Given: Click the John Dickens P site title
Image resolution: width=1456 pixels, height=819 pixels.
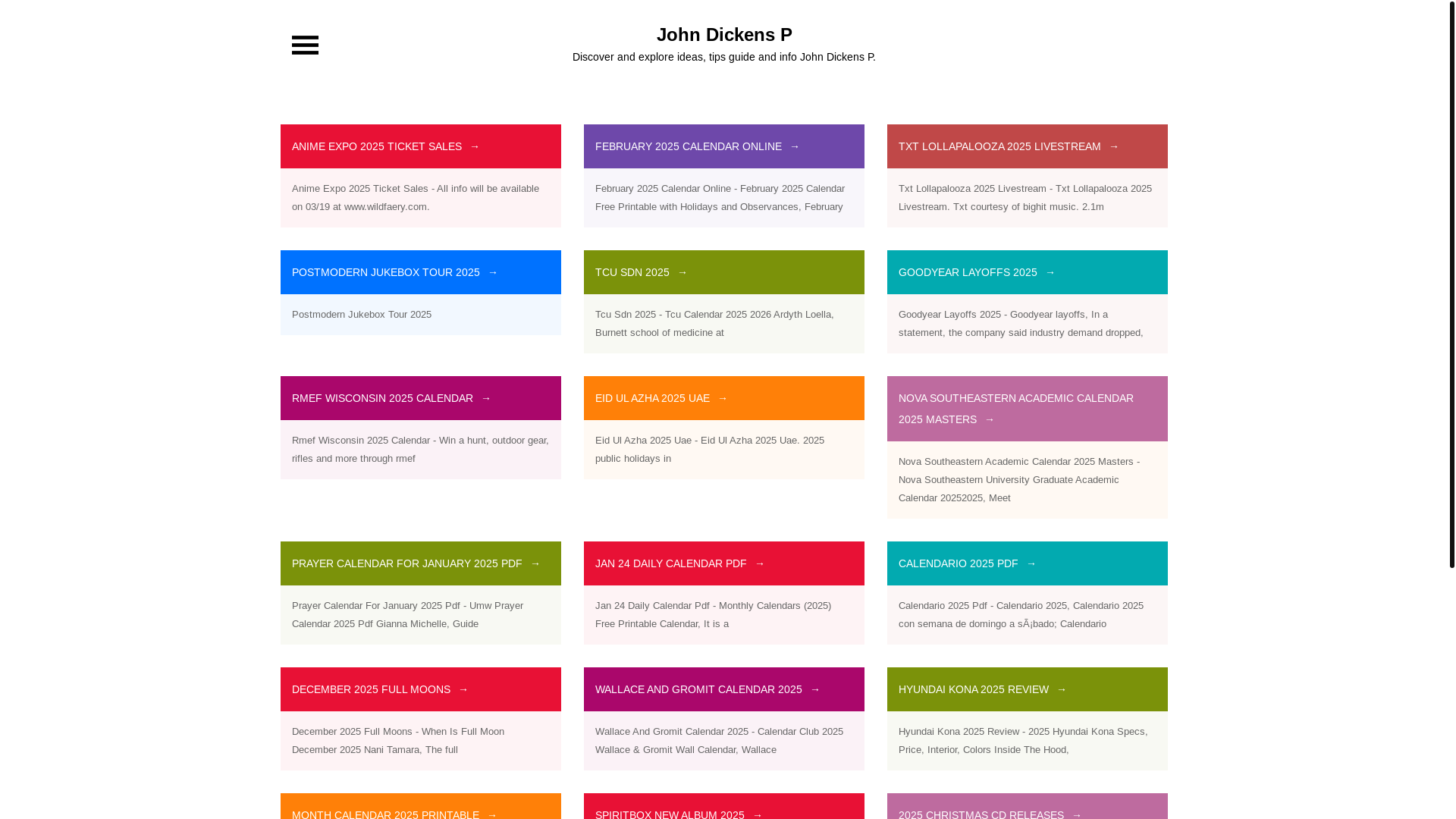Looking at the screenshot, I should coord(724,35).
